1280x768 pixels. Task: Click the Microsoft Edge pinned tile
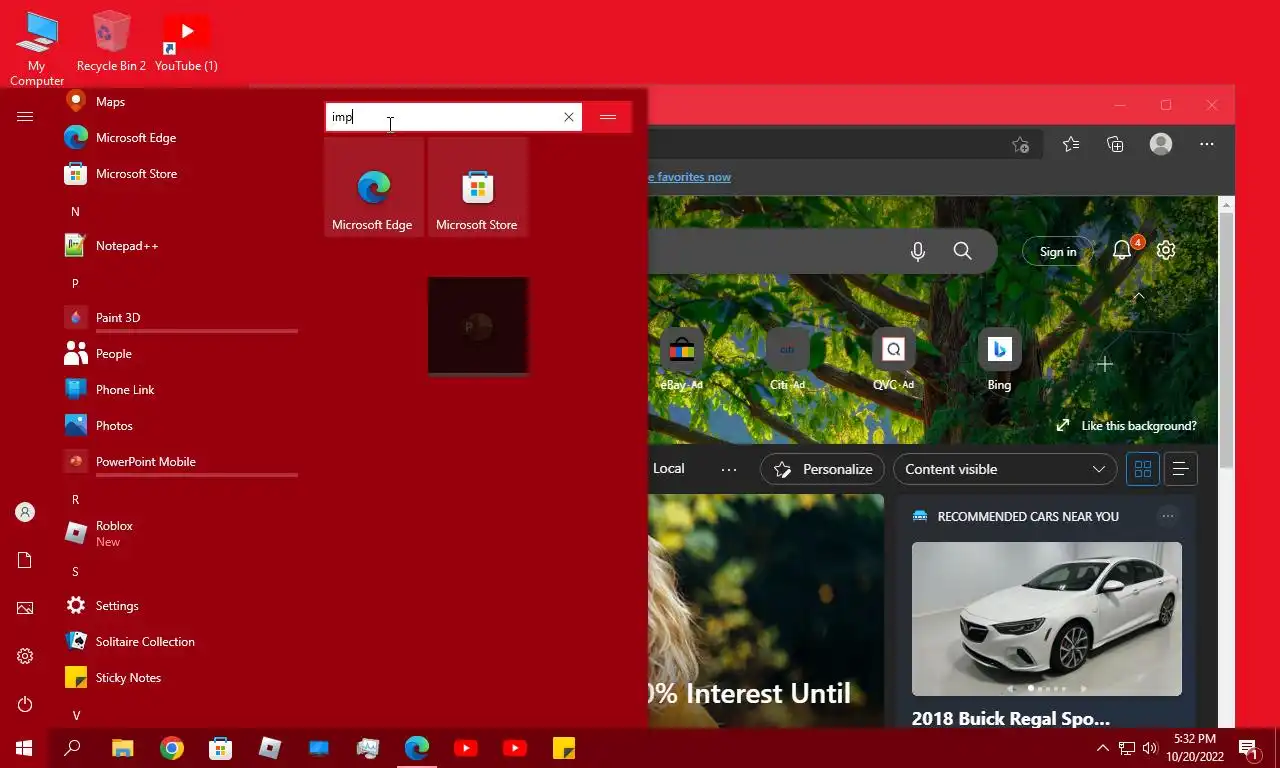point(374,187)
